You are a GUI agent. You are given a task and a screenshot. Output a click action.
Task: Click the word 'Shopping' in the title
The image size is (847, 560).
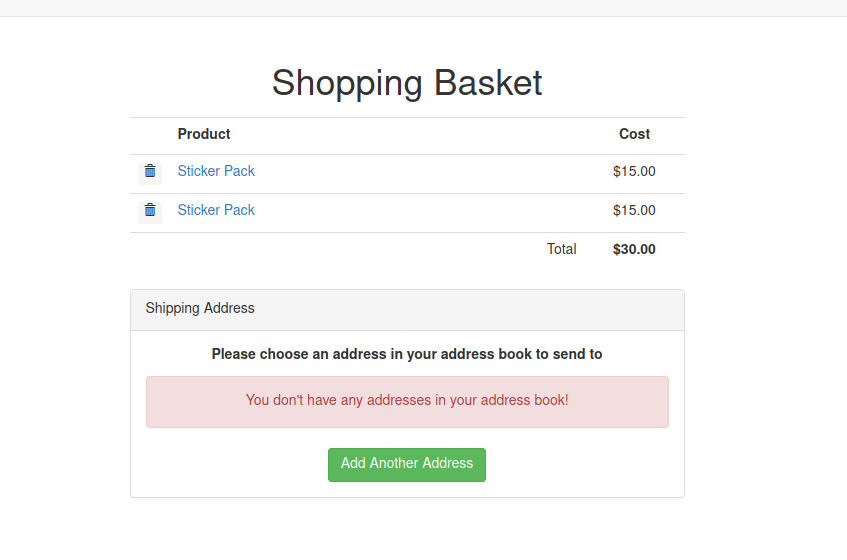[347, 84]
